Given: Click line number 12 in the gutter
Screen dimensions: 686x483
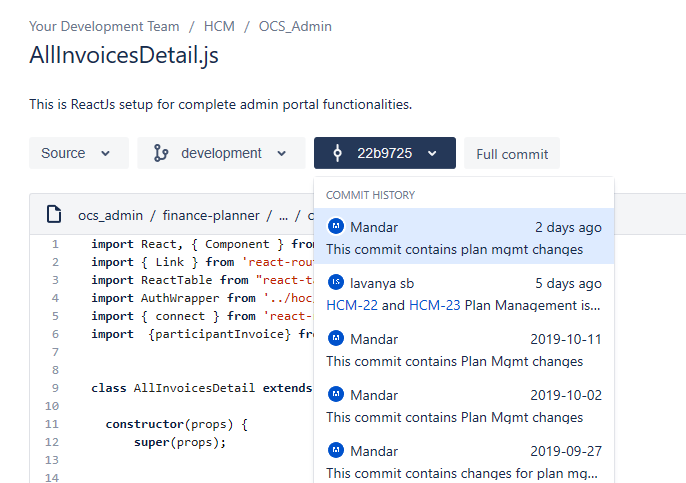Looking at the screenshot, I should 52,442.
